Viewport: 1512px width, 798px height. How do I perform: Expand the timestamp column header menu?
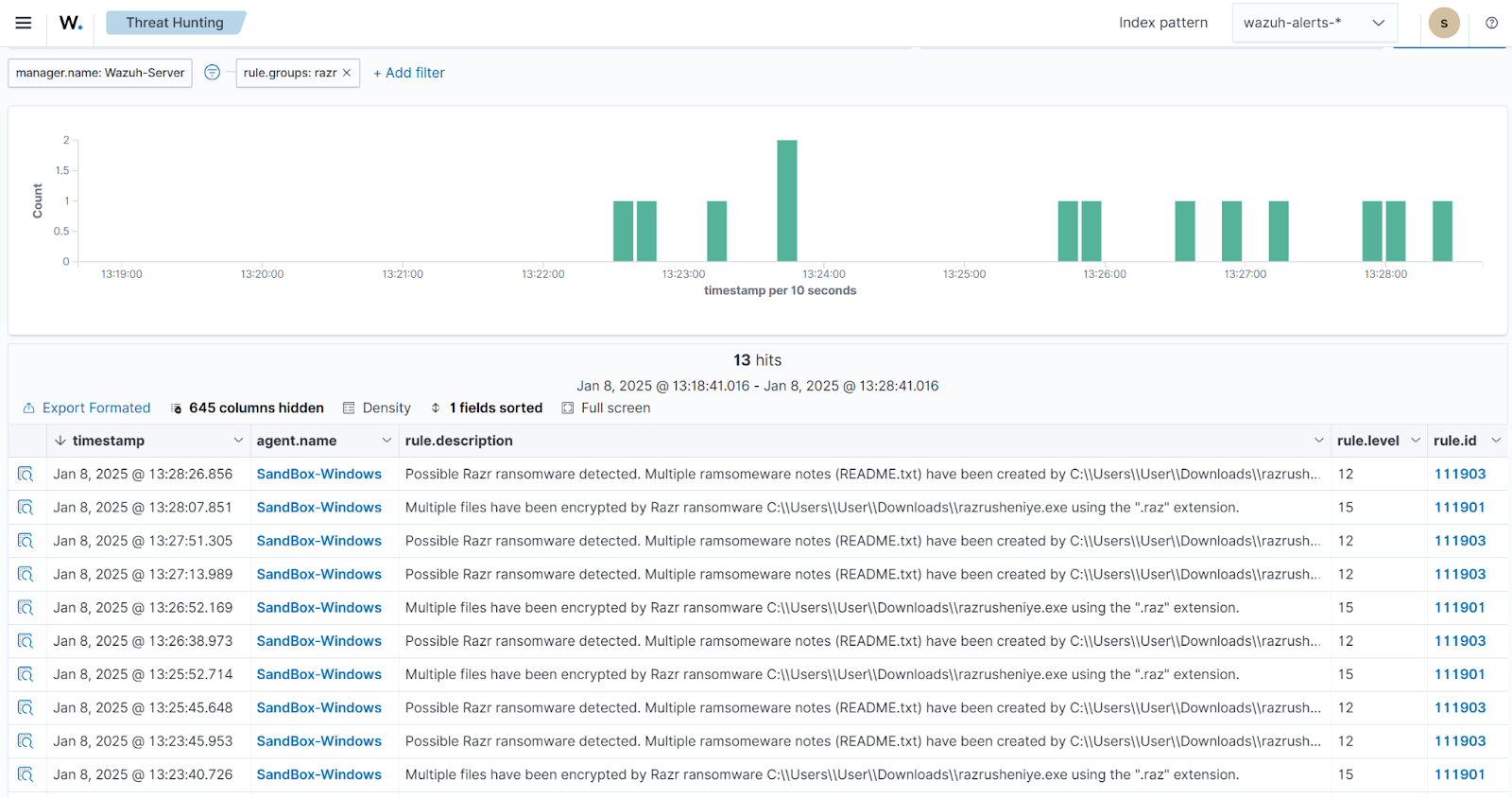tap(238, 441)
